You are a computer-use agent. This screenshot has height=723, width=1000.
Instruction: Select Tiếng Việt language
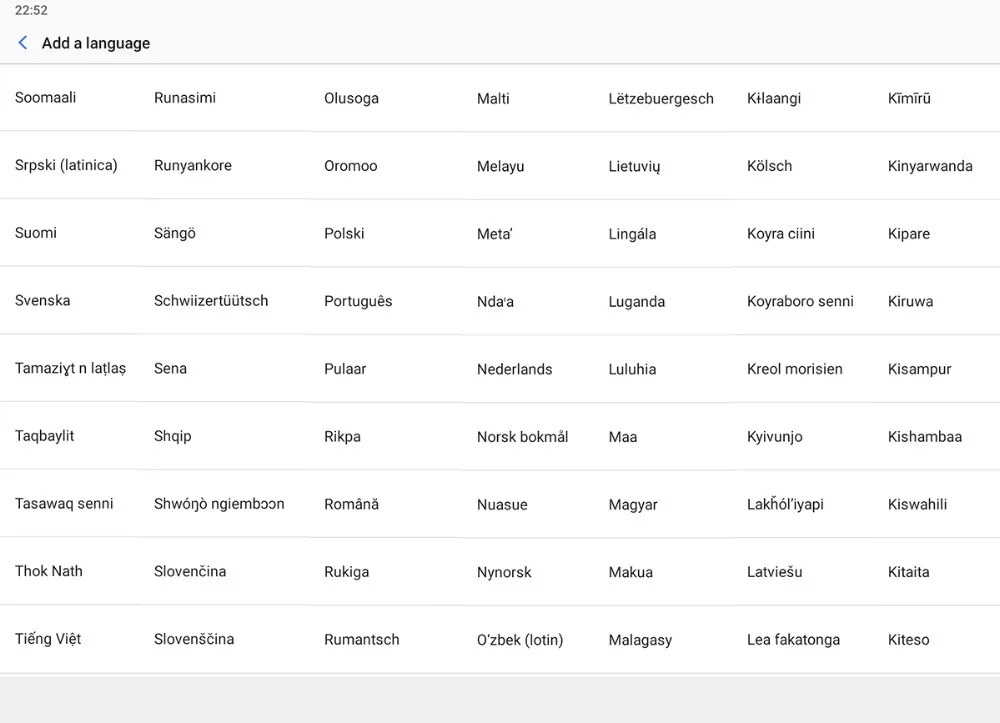click(x=48, y=639)
